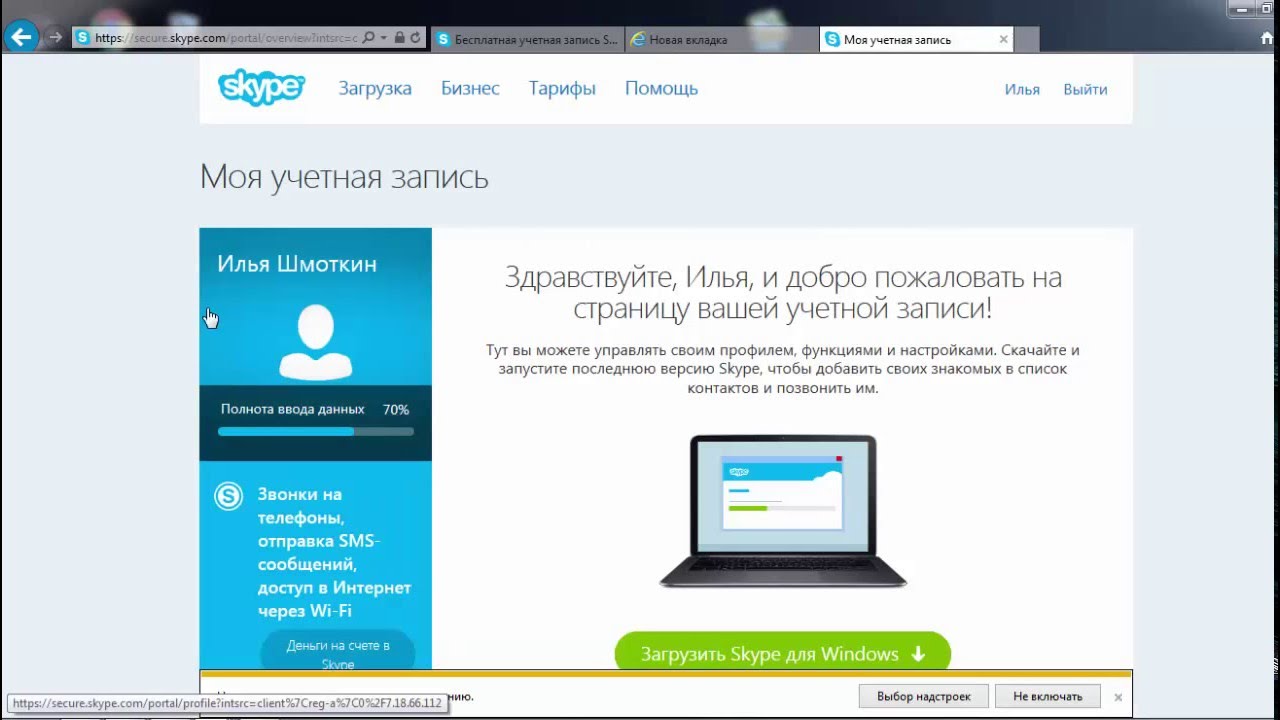Click the browser Home icon

pyautogui.click(x=1268, y=38)
